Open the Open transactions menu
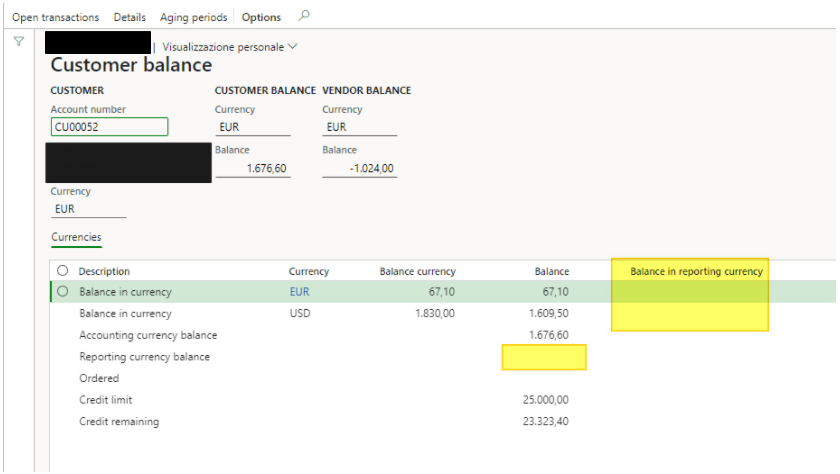The height and width of the screenshot is (474, 840). click(x=55, y=17)
